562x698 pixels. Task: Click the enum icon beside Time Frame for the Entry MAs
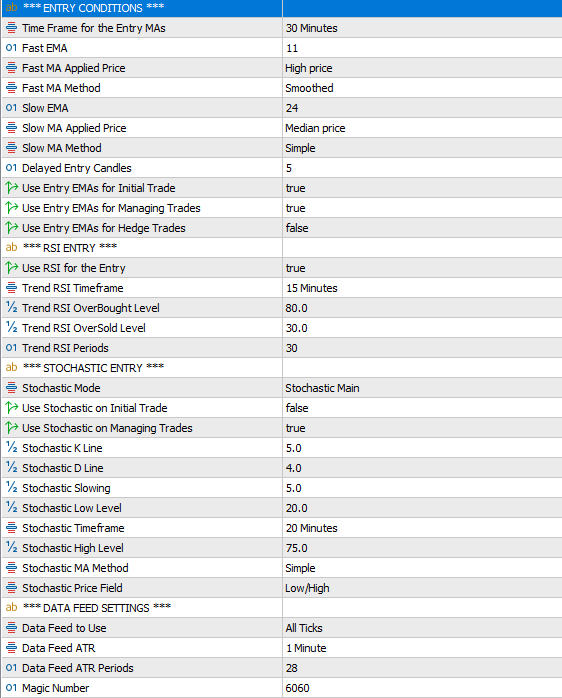tap(12, 28)
